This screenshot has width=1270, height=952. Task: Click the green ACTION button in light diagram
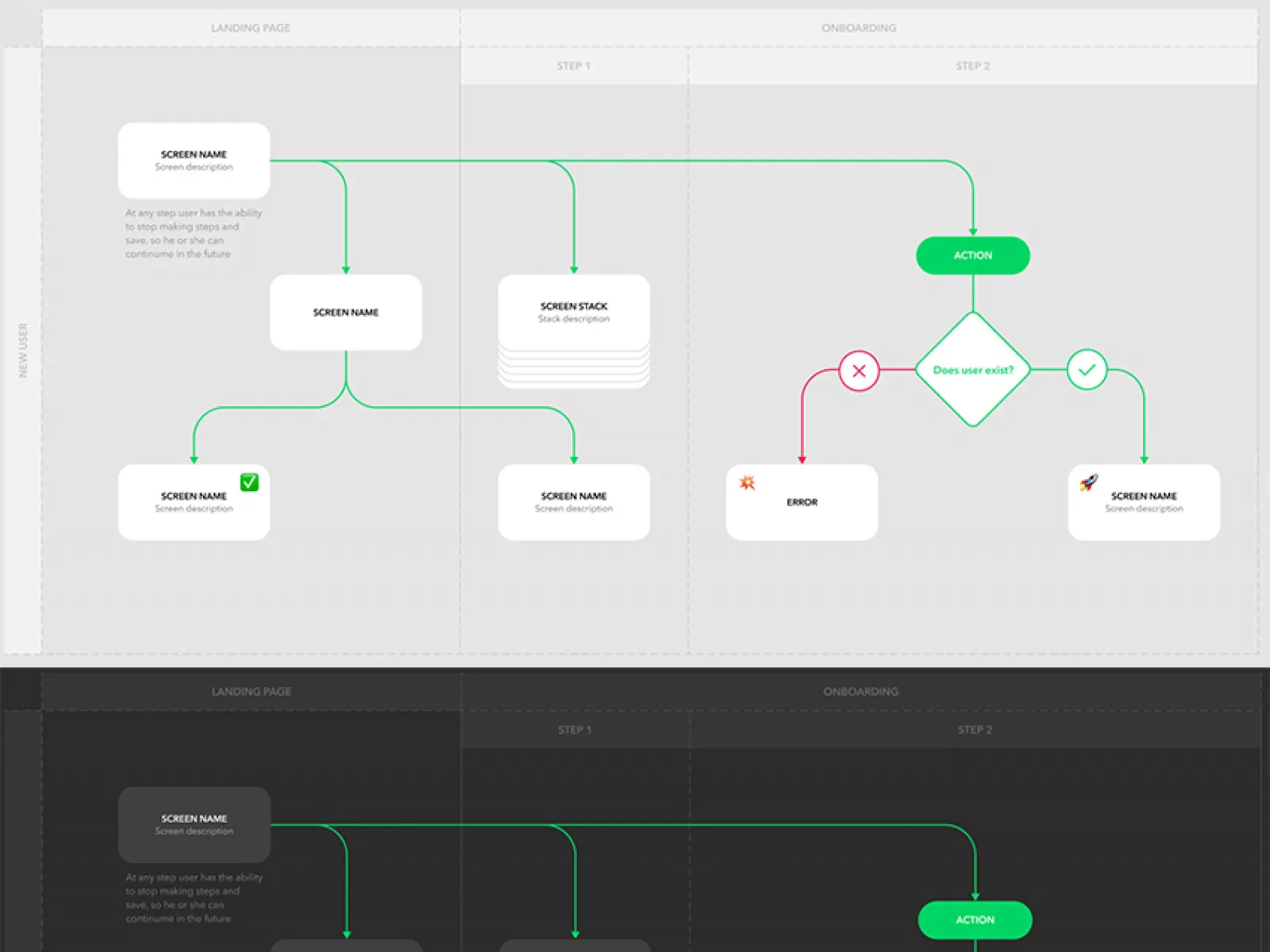[x=972, y=255]
